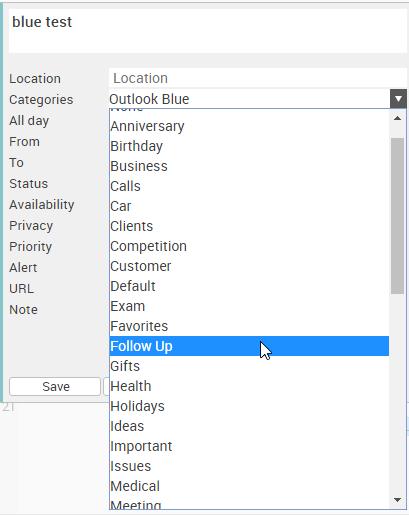Viewport: 409px width, 515px height.
Task: Choose Business from the category list
Action: (249, 166)
